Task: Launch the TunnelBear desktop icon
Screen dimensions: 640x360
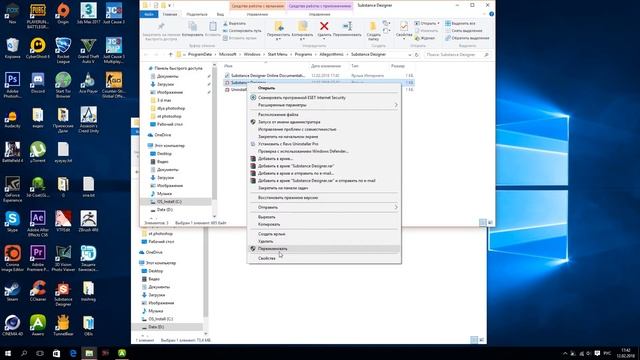Action: [x=63, y=326]
